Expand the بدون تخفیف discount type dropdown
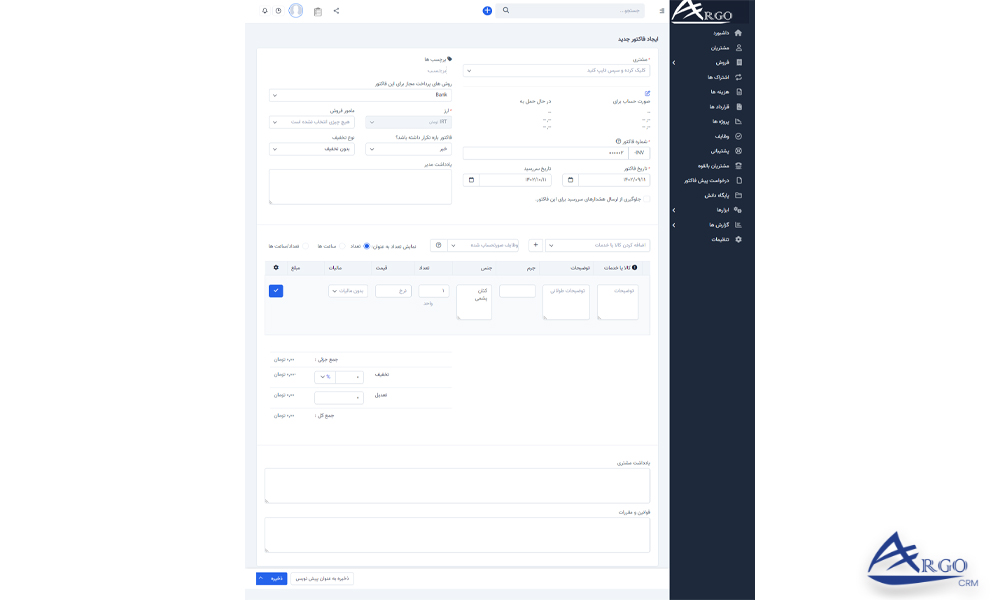Viewport: 1000px width, 600px height. tap(311, 149)
